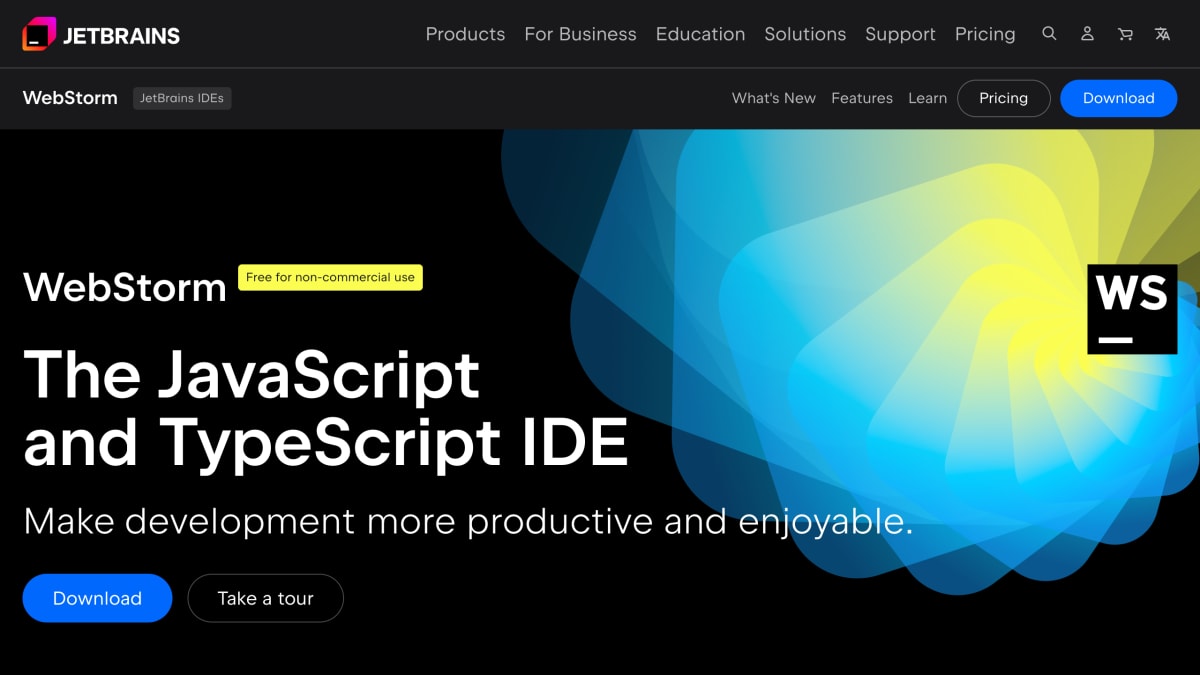Click the Free for non-commercial use badge
The width and height of the screenshot is (1200, 675).
click(x=330, y=277)
